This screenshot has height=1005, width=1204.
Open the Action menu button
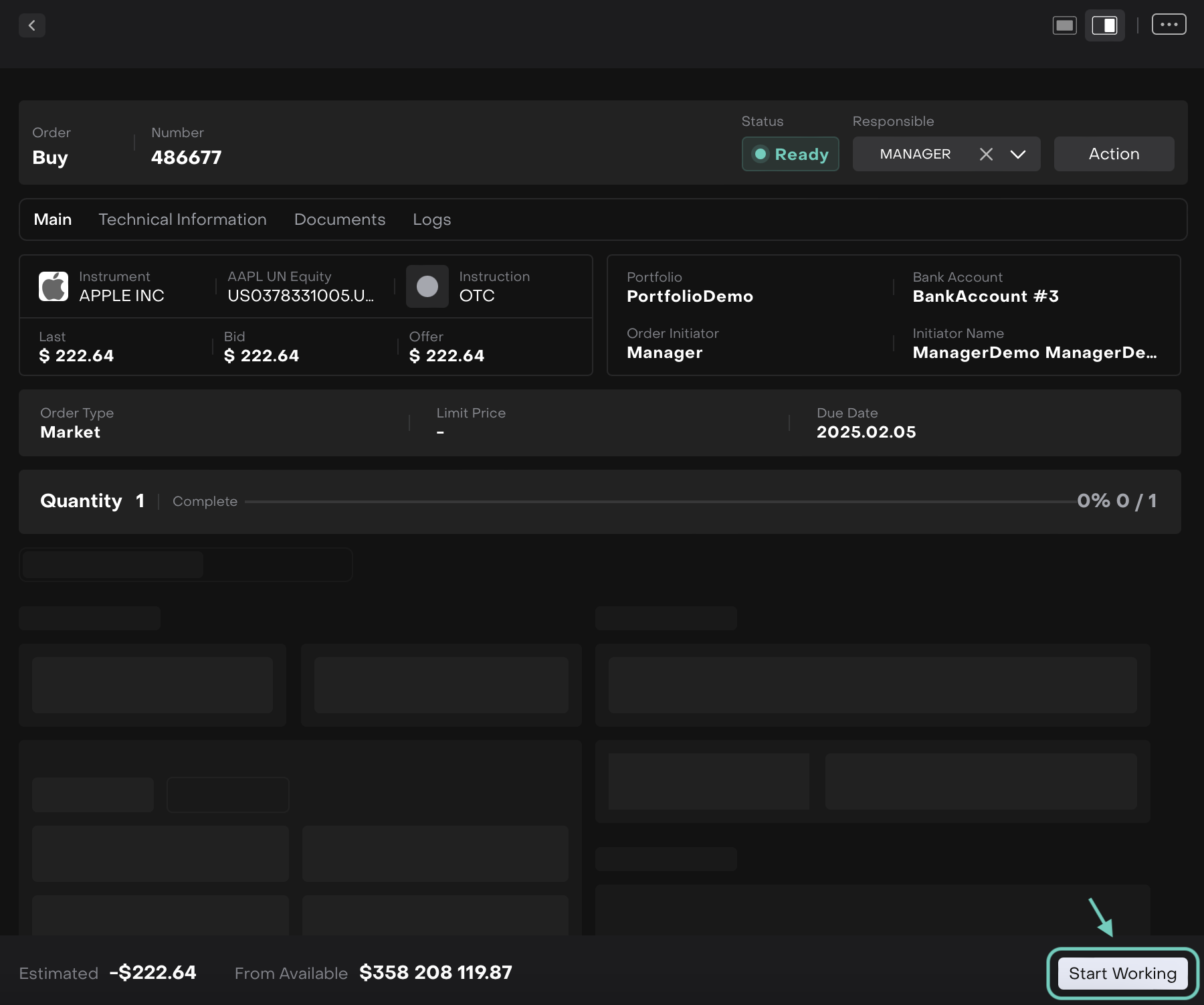(x=1114, y=154)
